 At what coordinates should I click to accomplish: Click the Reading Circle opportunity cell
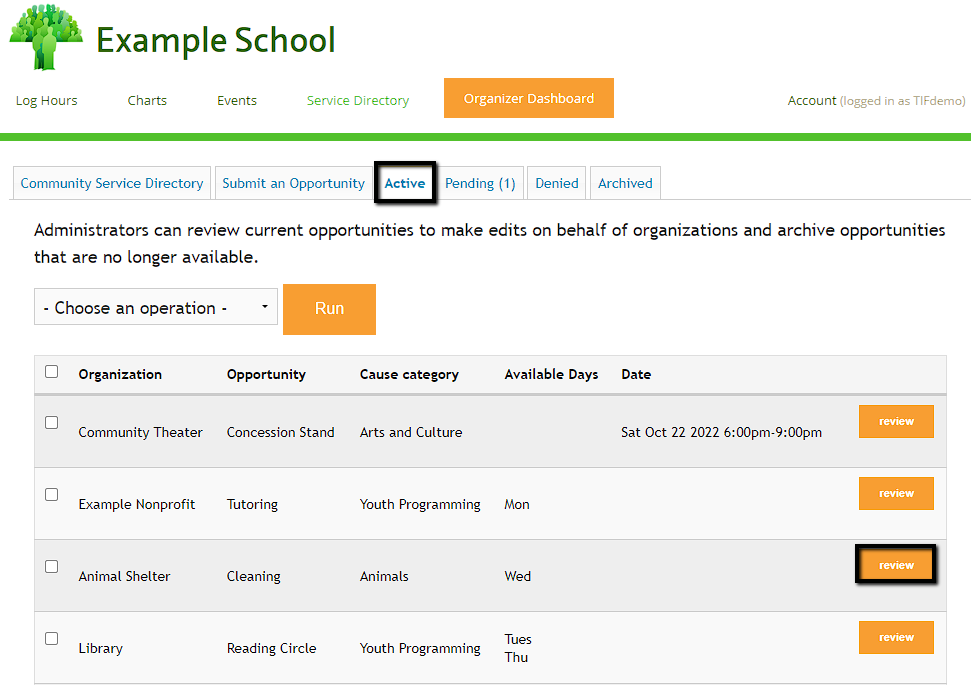[272, 648]
